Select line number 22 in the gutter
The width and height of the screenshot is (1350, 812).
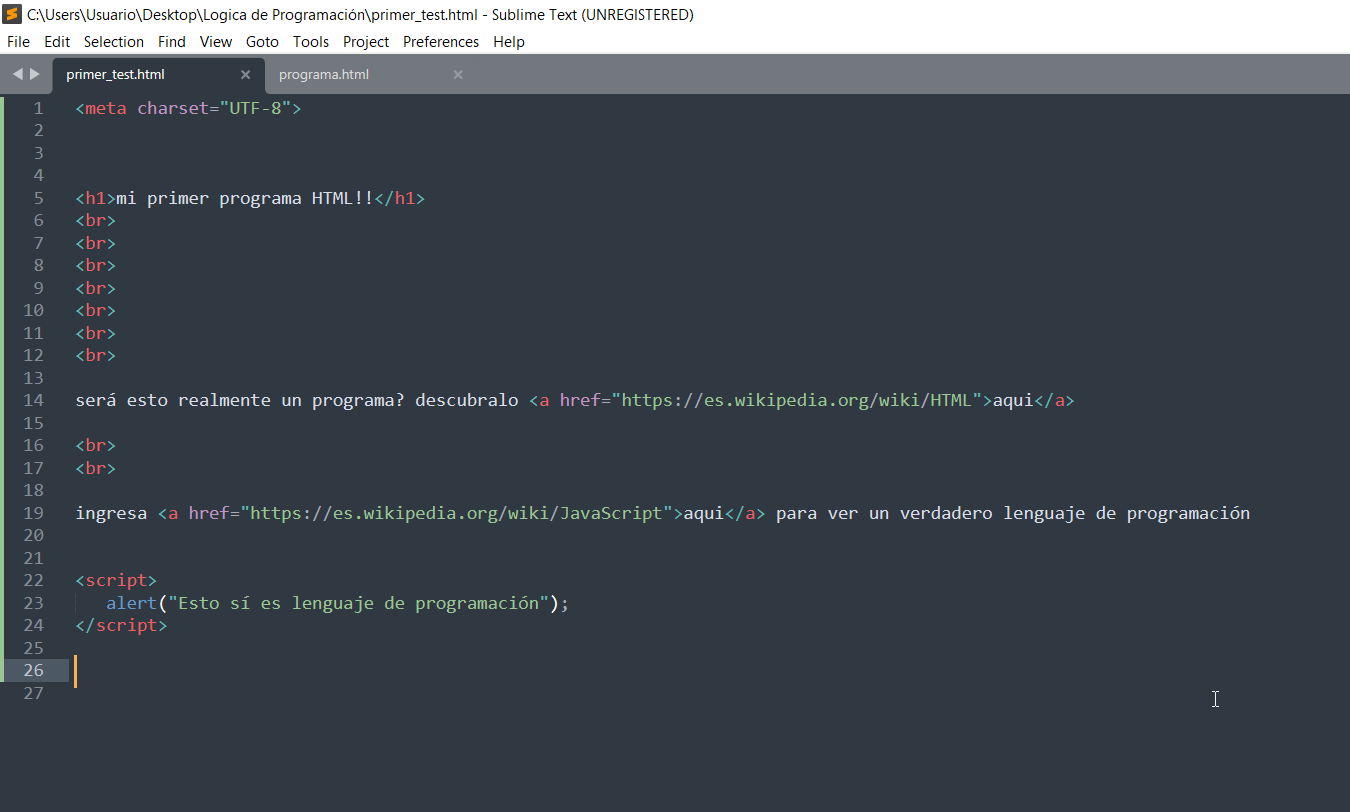(x=33, y=580)
